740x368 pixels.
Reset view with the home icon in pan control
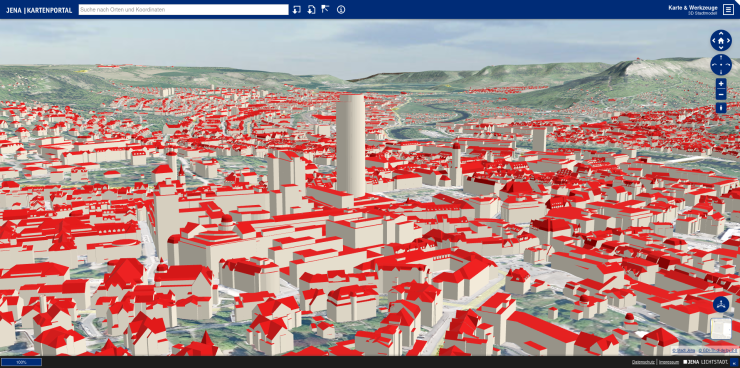(721, 41)
